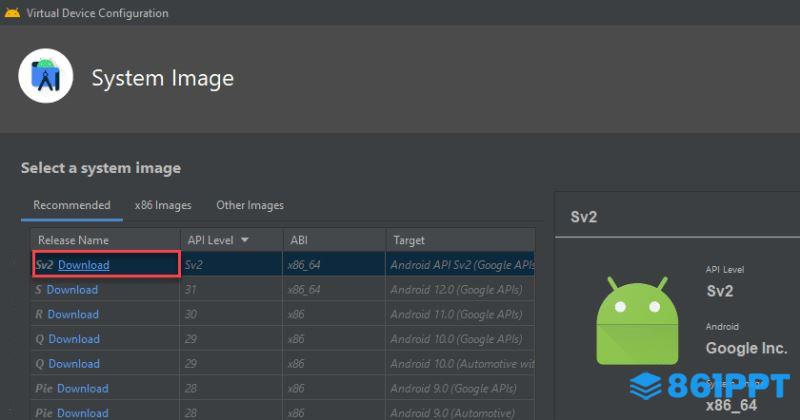Click the Target column header

click(x=460, y=240)
